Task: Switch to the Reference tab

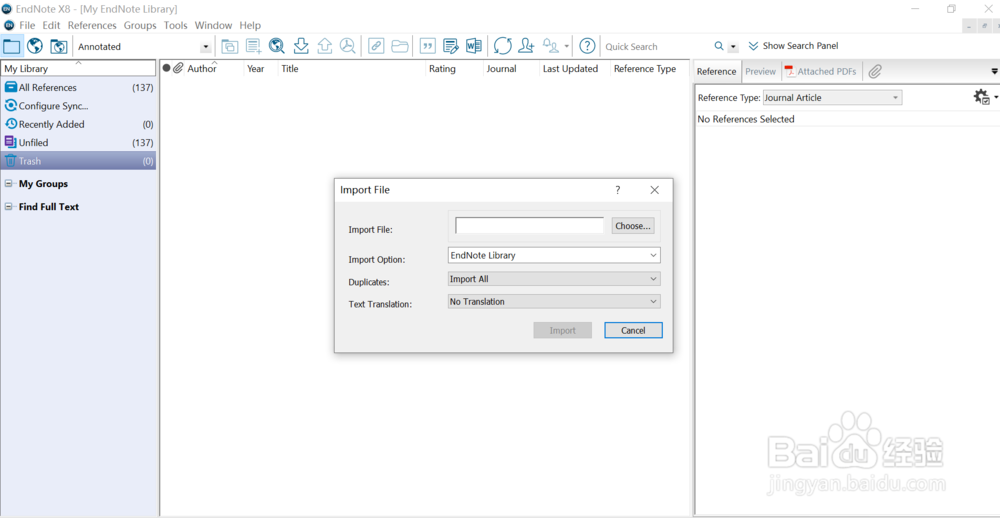Action: pos(716,71)
